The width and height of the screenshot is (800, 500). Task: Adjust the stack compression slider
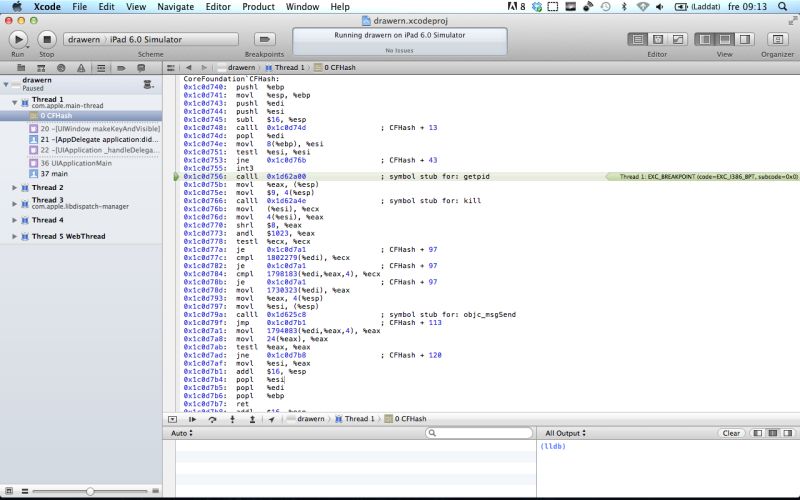click(90, 491)
